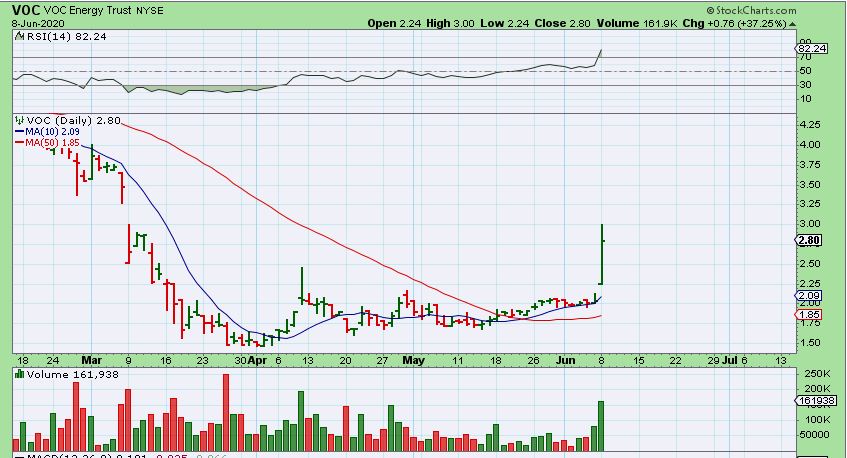Image resolution: width=847 pixels, height=458 pixels.
Task: Click the Volume legend bar icon
Action: 19,374
